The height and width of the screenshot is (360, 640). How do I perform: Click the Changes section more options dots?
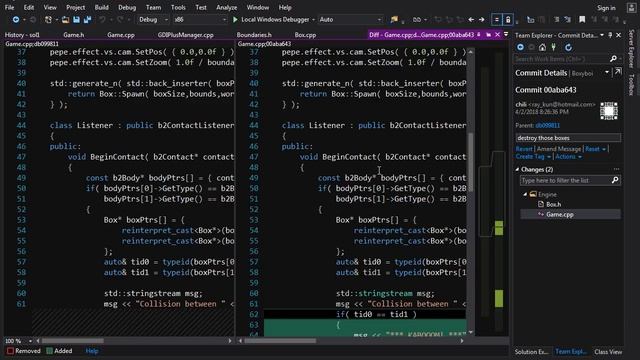click(616, 169)
